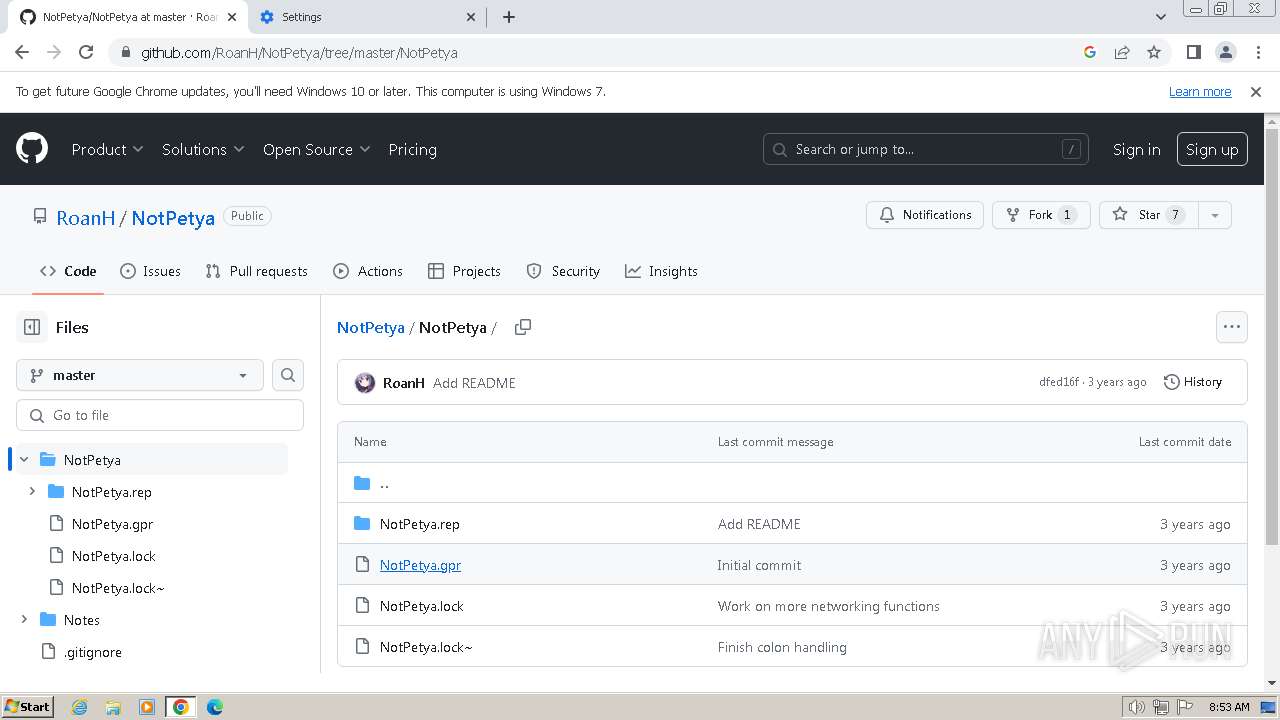Expand NotPetya.rep folder in tree
Screen dimensions: 1280x720
pyautogui.click(x=32, y=492)
